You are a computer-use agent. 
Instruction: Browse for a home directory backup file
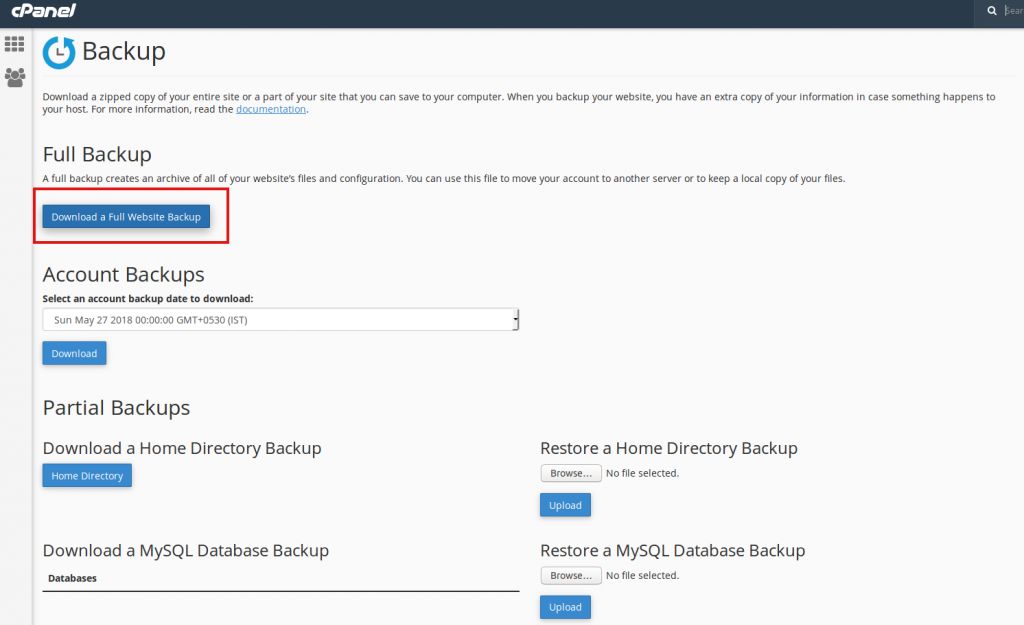[570, 472]
